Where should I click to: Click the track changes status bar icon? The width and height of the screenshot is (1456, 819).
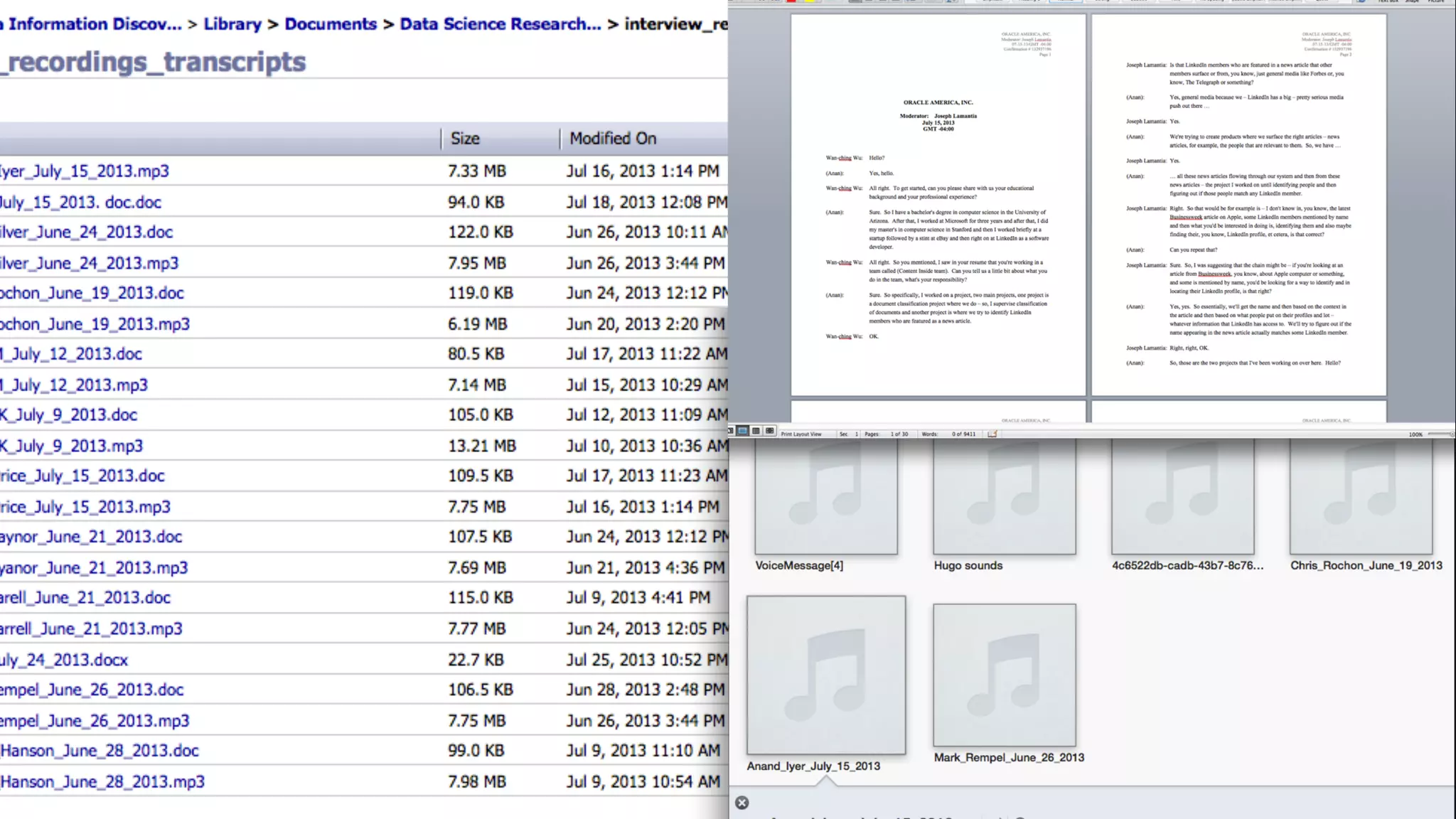[x=992, y=434]
